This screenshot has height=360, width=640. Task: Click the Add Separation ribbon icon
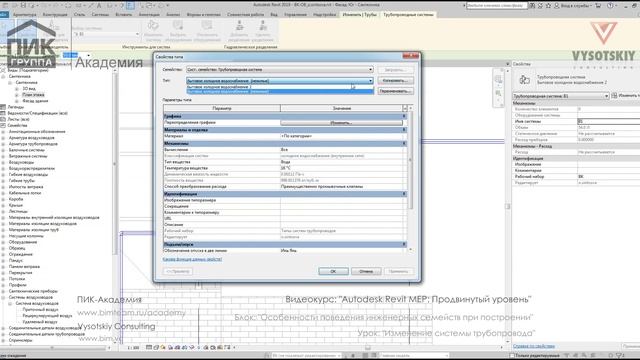[240, 26]
